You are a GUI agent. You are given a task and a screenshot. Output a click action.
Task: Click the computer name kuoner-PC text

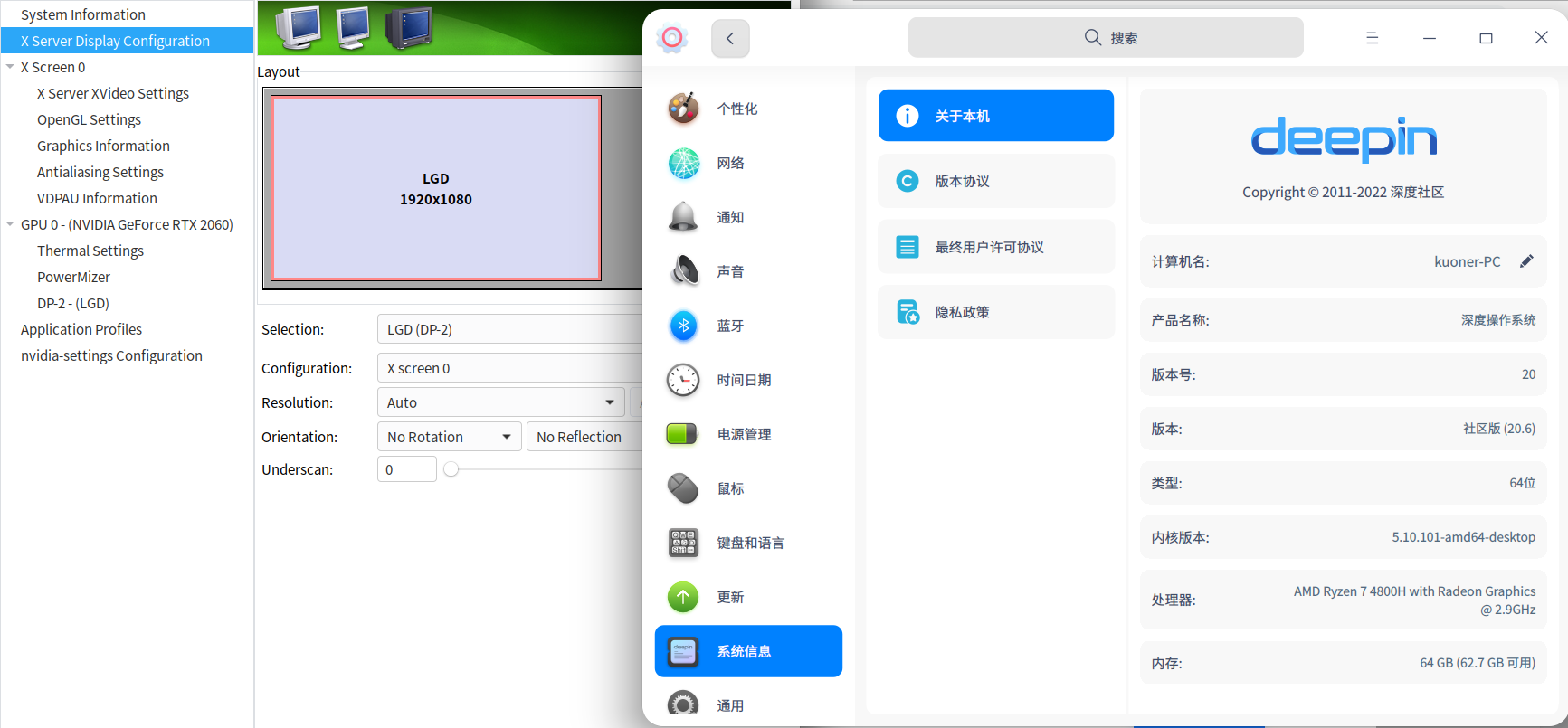point(1468,261)
